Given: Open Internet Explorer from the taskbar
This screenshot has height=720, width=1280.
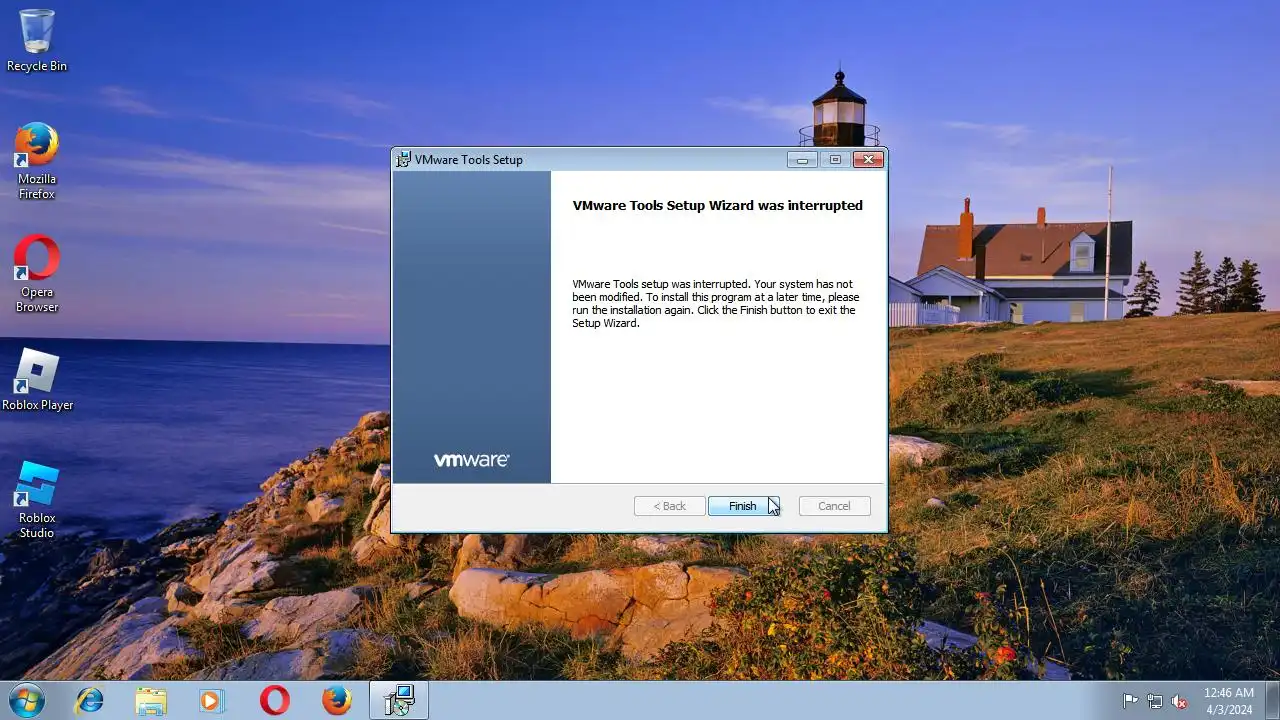Looking at the screenshot, I should pos(89,700).
